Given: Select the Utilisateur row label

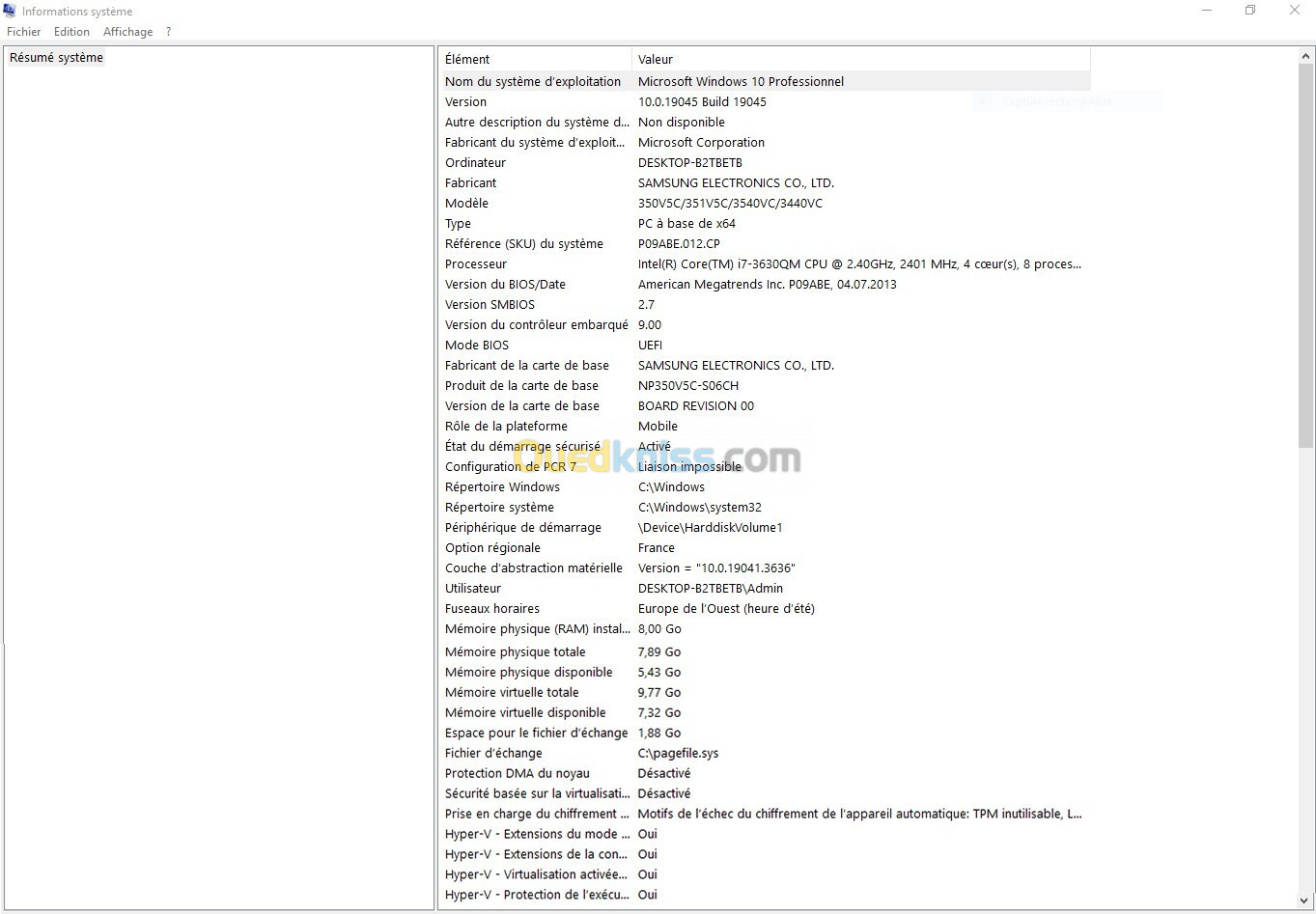Looking at the screenshot, I should 473,589.
